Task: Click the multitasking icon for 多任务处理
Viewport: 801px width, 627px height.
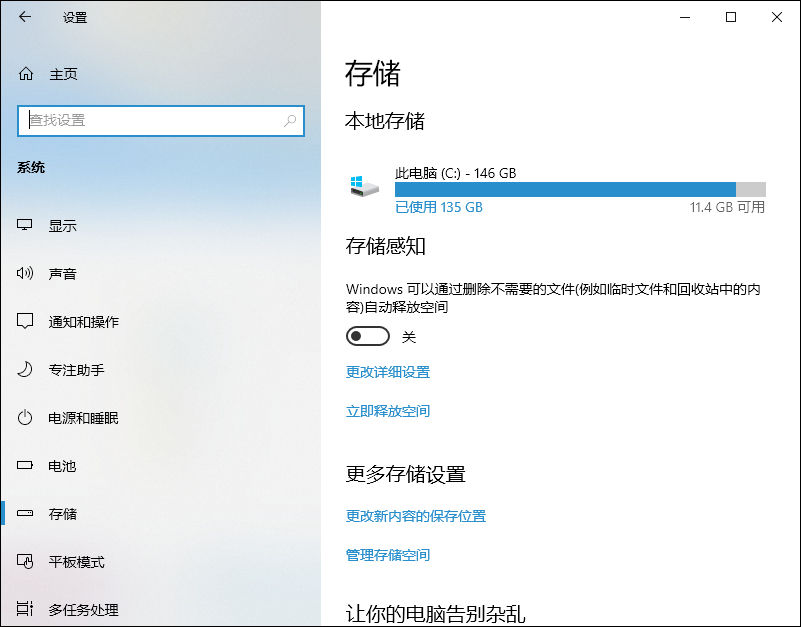Action: (25, 609)
